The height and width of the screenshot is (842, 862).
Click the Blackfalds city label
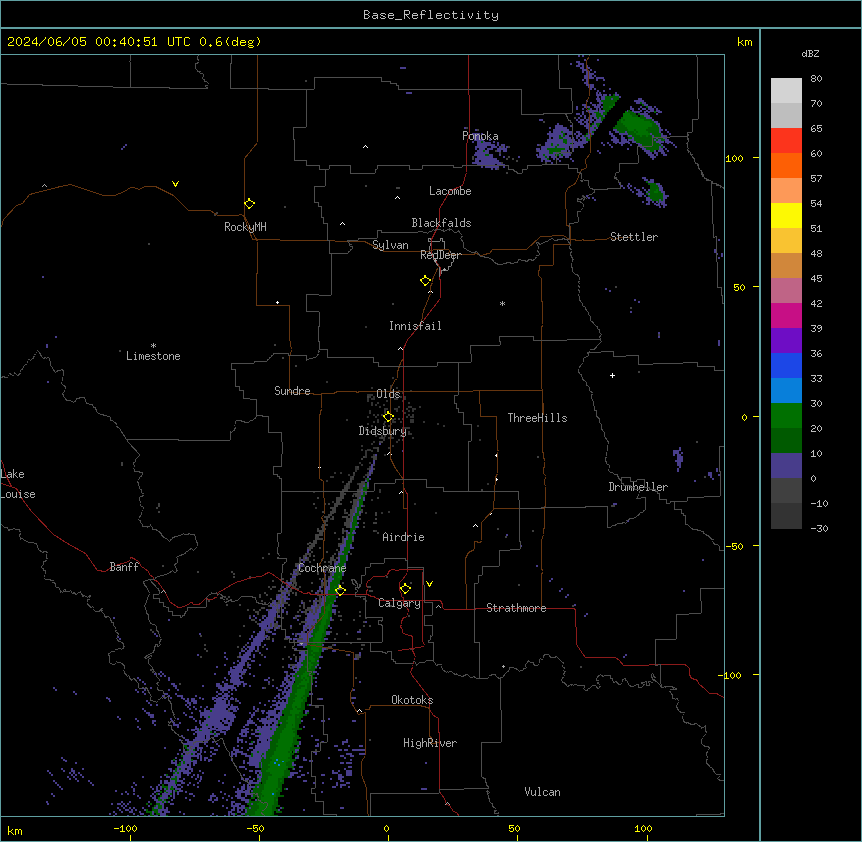pos(441,223)
